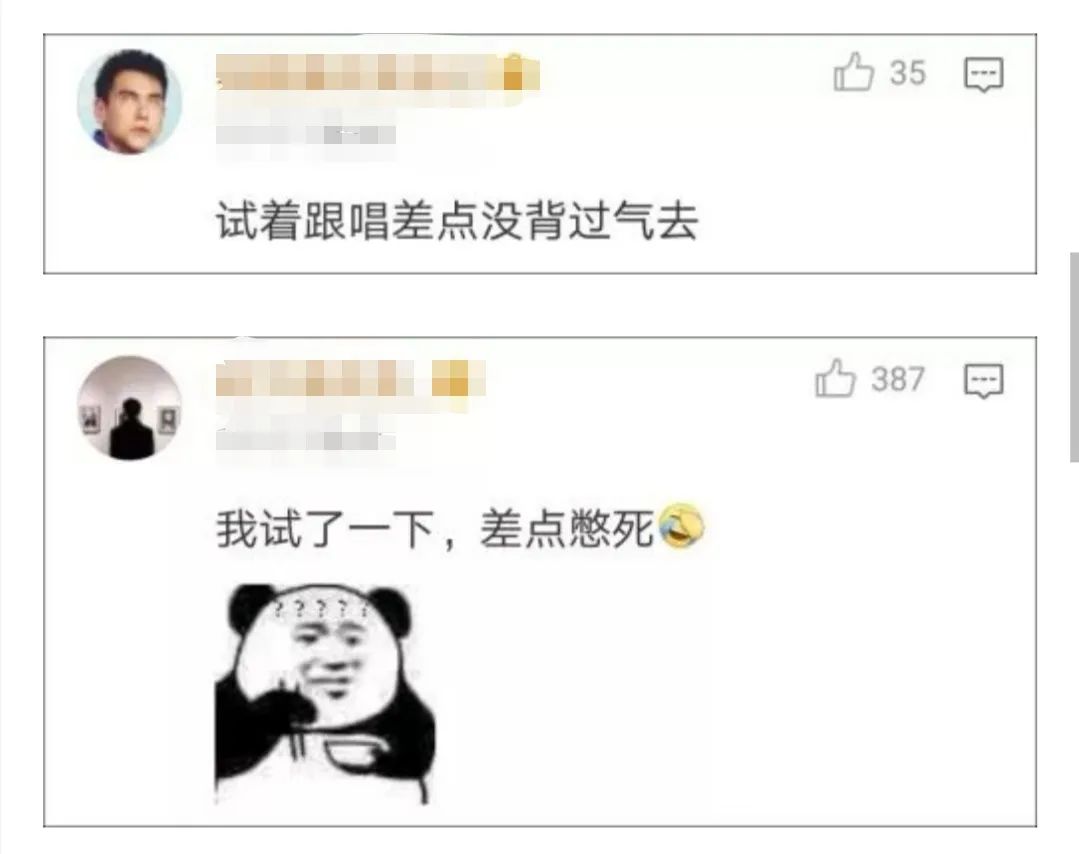Click the 35 like count number
Viewport: 1079px width, 854px height.
click(908, 73)
